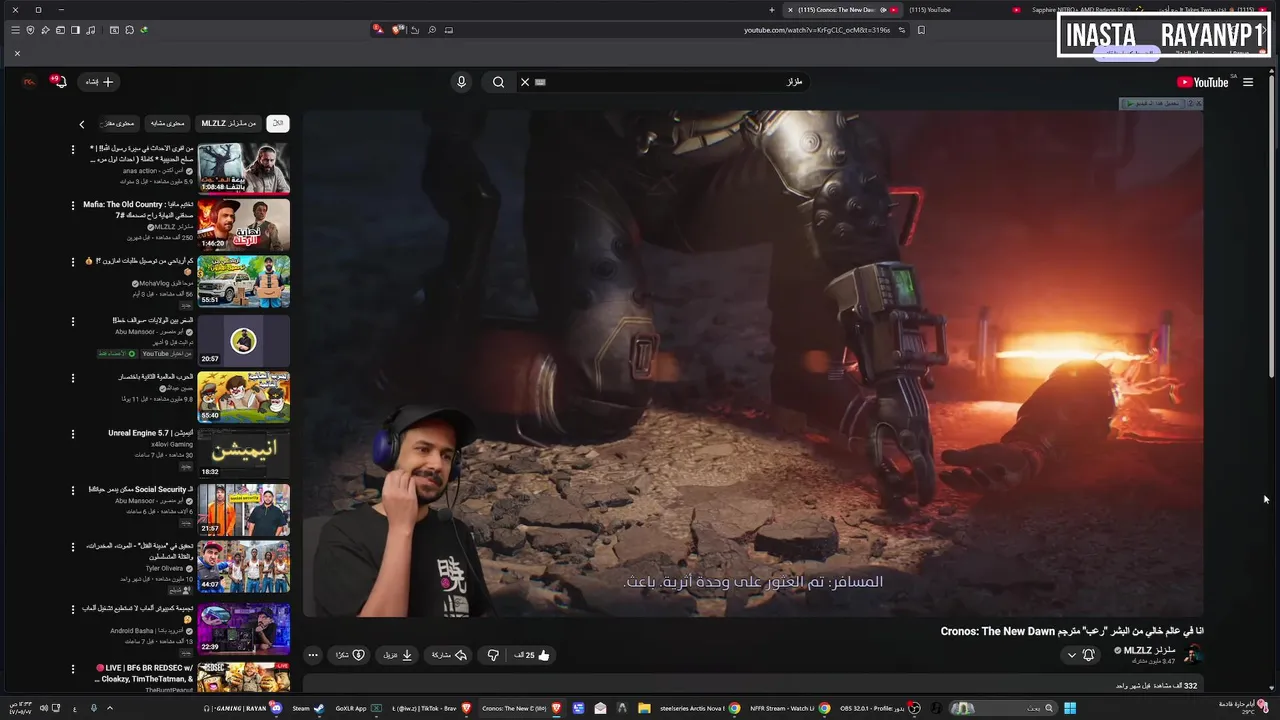Image resolution: width=1280 pixels, height=720 pixels.
Task: Open OBS 32.0.1 taskbar item
Action: tap(878, 708)
